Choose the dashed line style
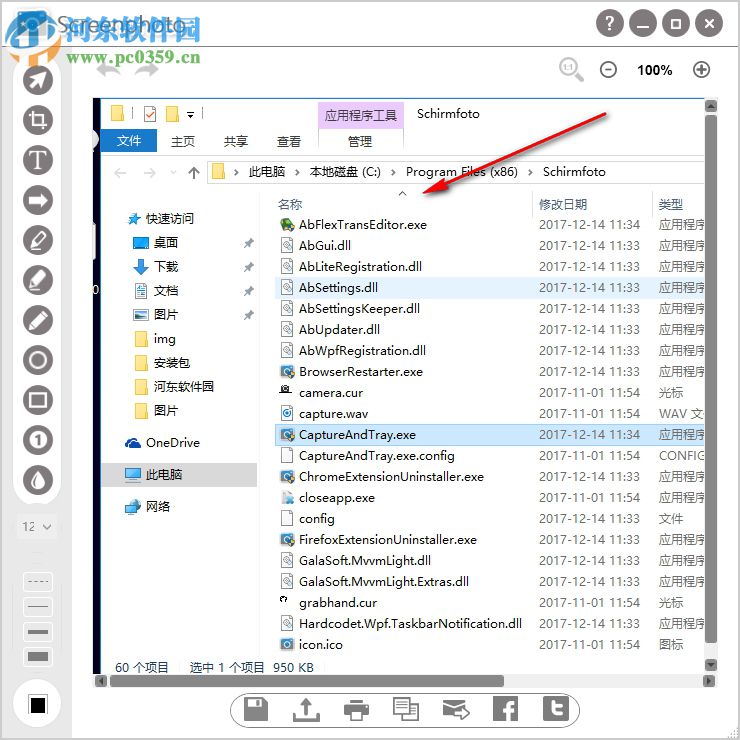Screen dimensions: 740x740 [38, 581]
